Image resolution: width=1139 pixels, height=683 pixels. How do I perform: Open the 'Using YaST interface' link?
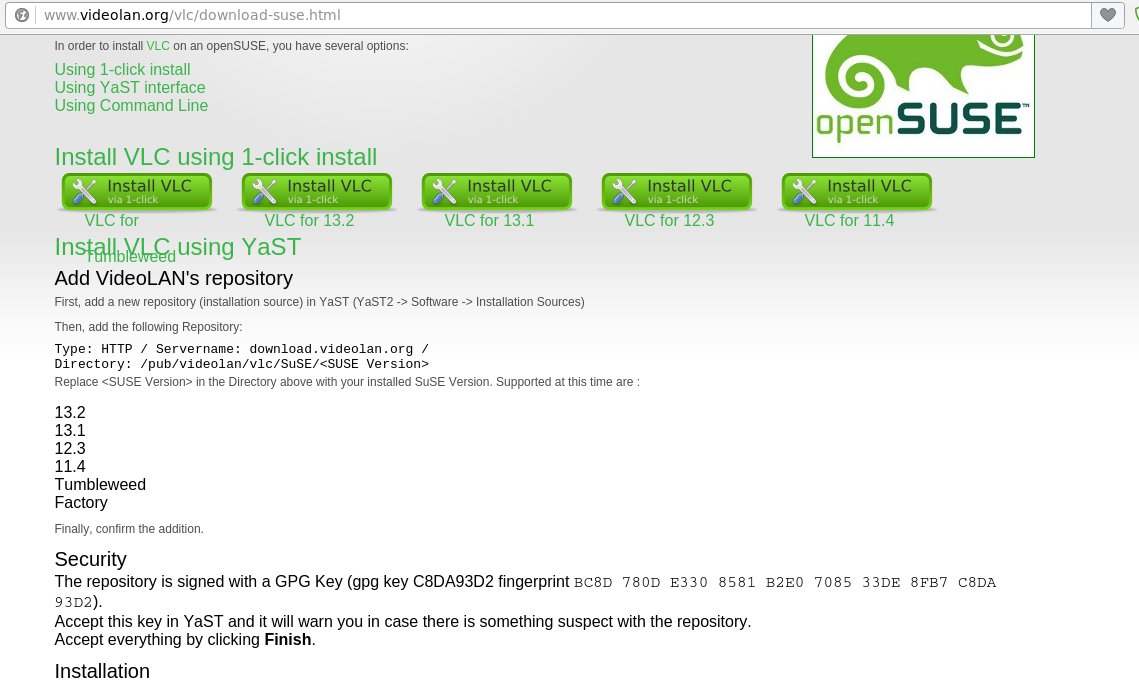click(x=130, y=87)
